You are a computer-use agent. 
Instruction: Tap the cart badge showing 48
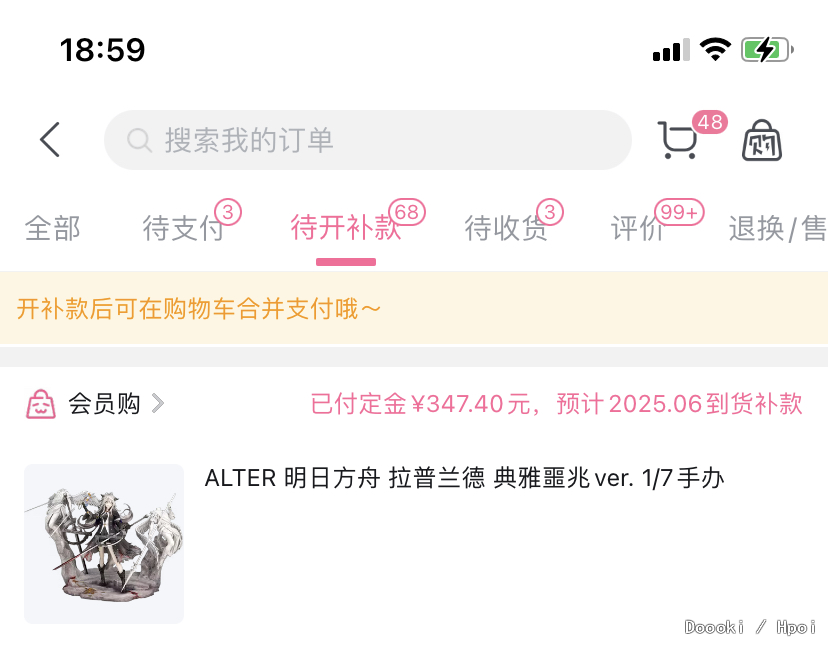coord(710,123)
